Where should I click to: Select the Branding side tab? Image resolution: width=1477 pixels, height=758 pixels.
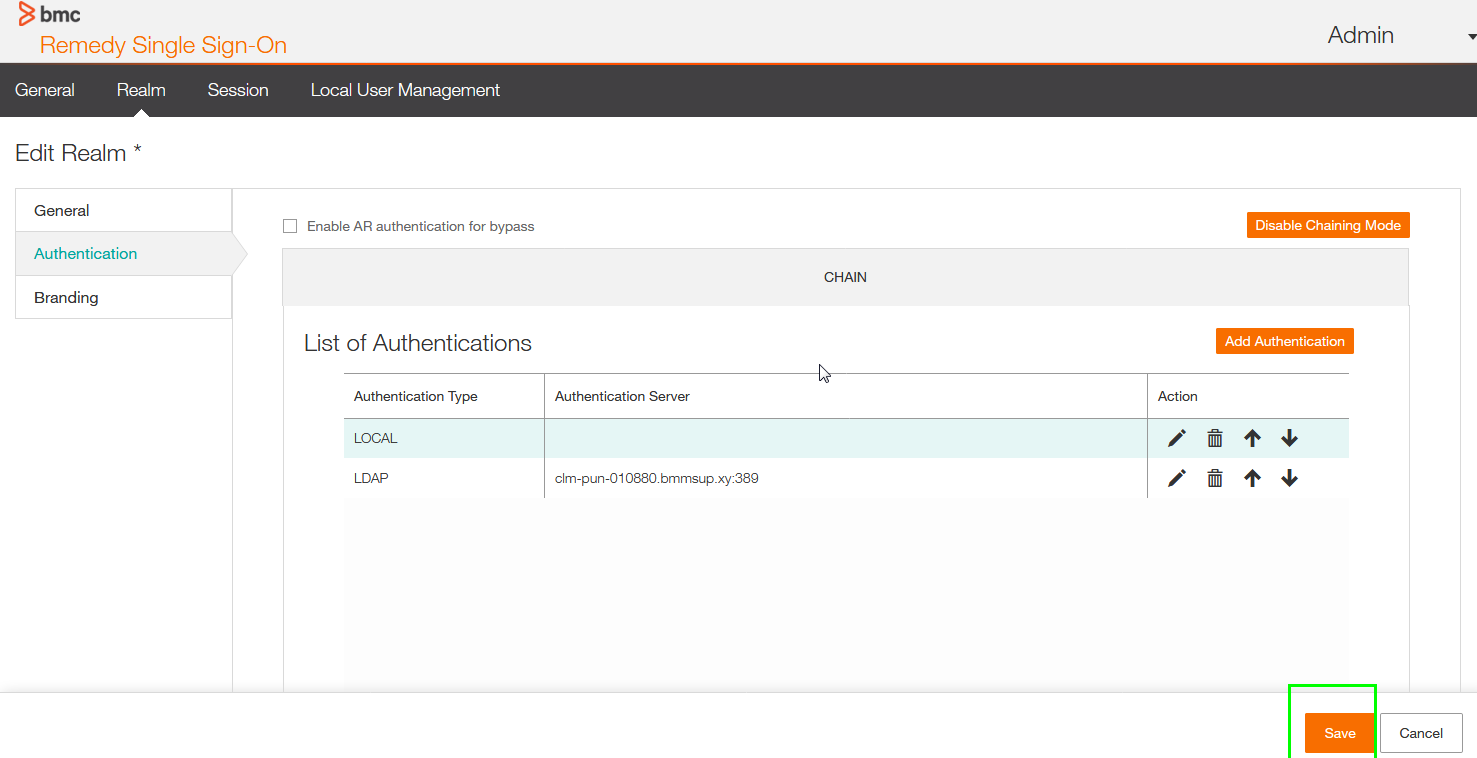click(124, 297)
